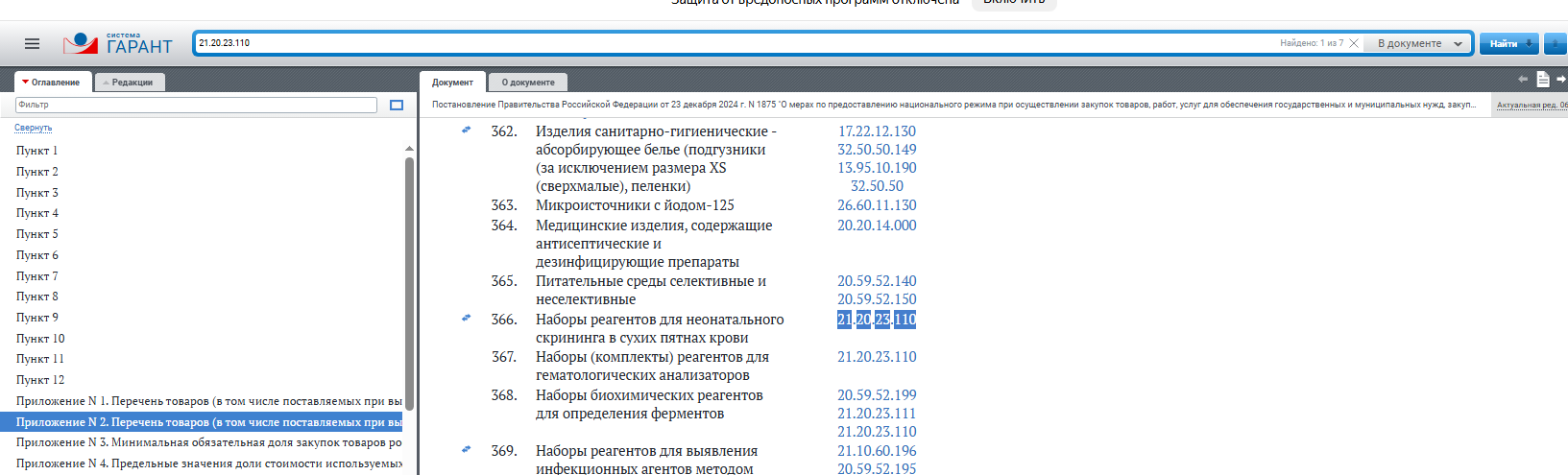Click the scrollbar up arrow in contents panel
The width and height of the screenshot is (1568, 475).
pos(410,149)
